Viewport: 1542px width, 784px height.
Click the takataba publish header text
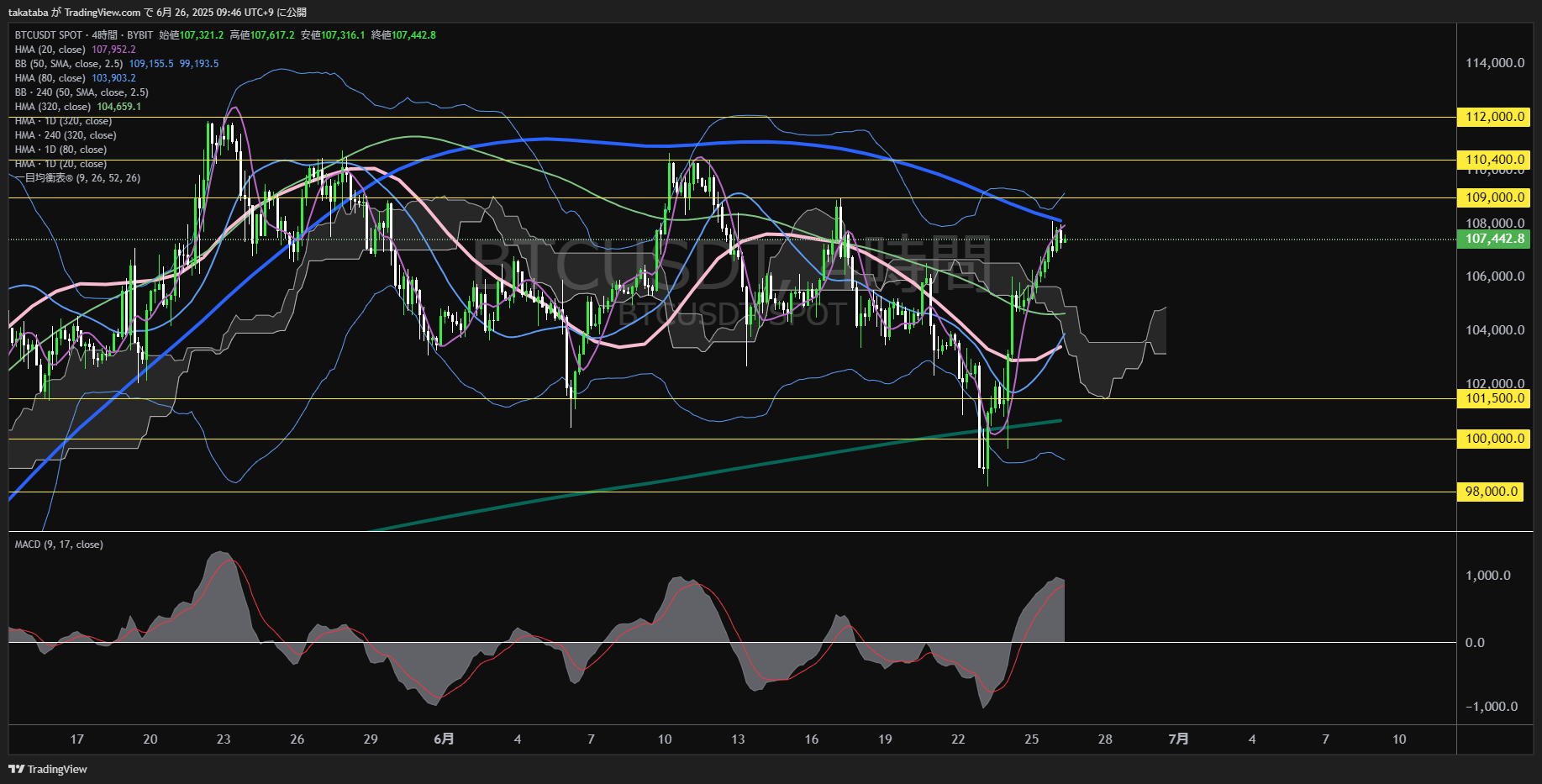coord(157,13)
